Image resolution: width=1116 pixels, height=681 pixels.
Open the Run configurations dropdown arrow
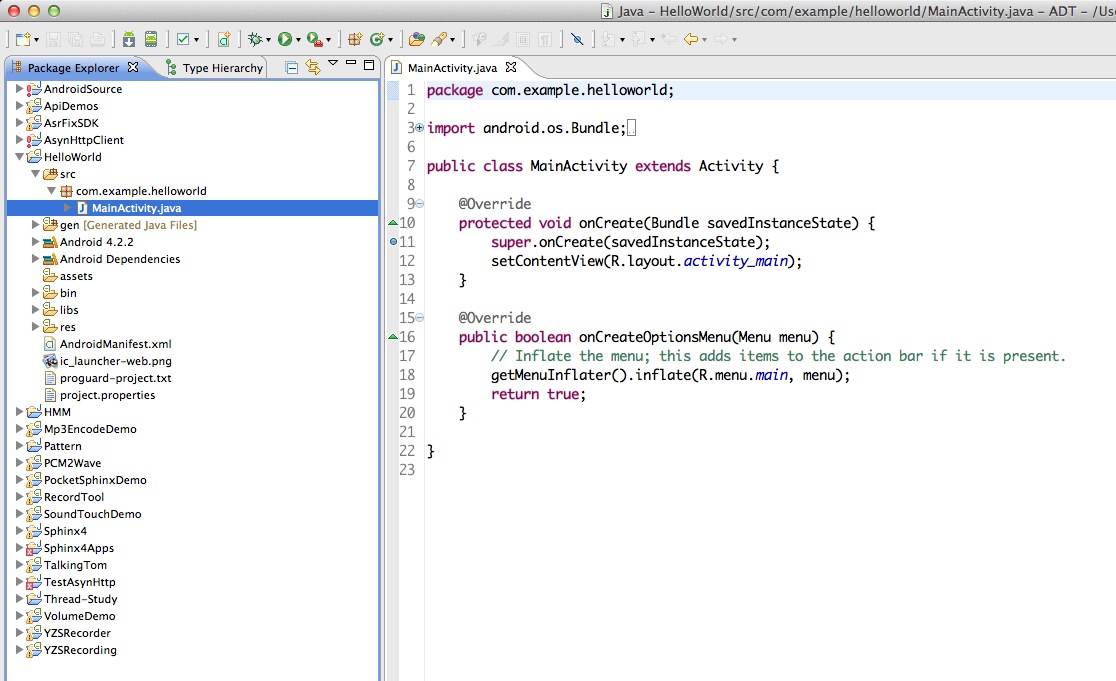coord(298,40)
